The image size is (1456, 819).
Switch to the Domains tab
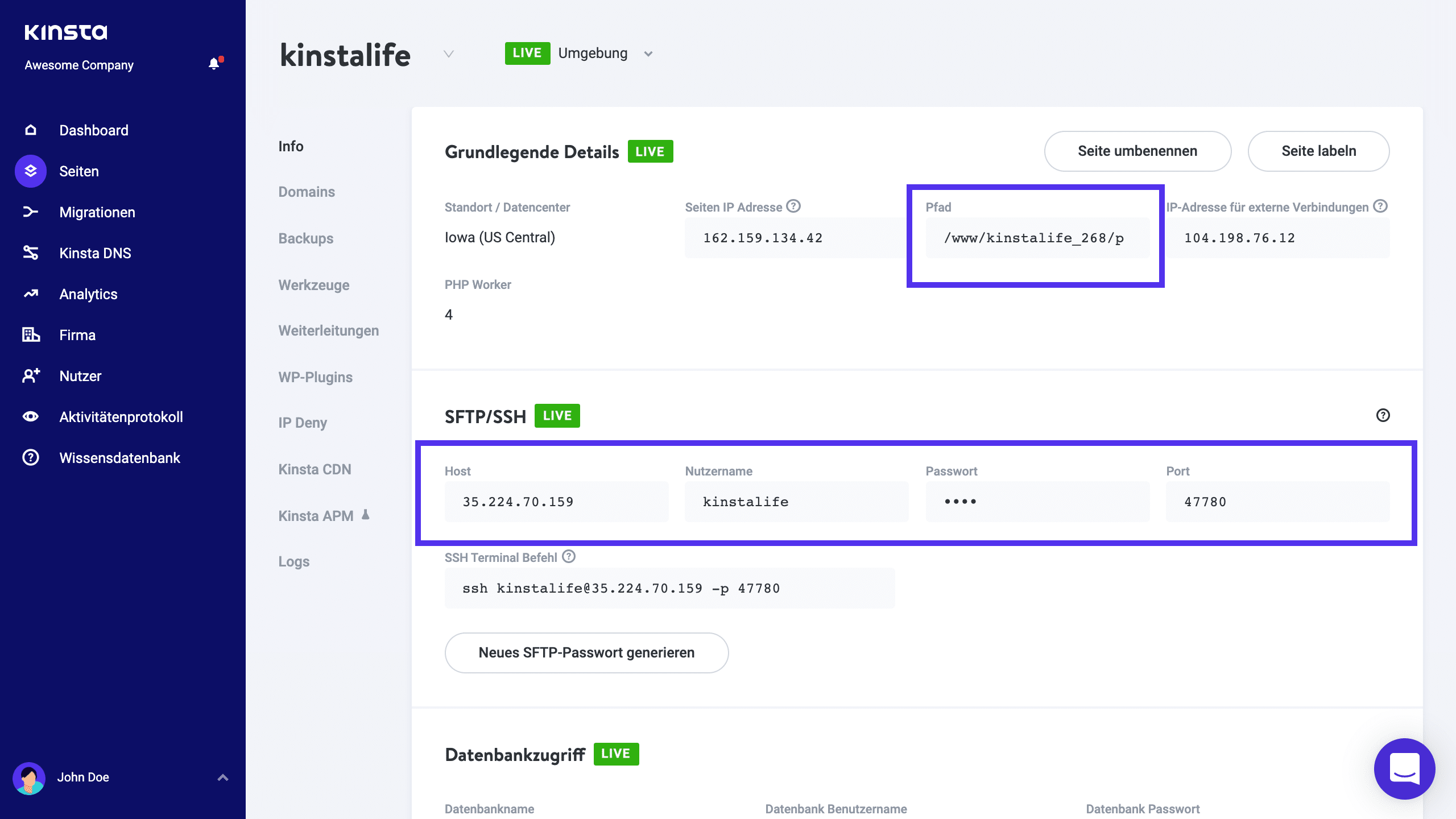tap(307, 192)
